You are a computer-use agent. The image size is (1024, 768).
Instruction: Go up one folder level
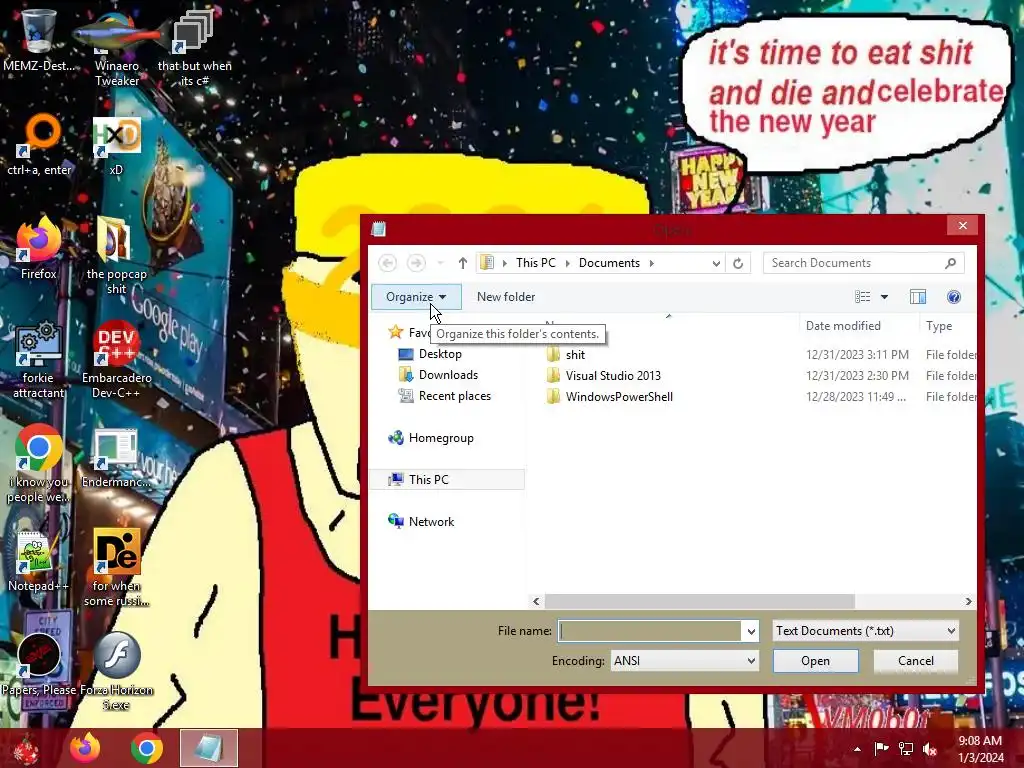(462, 263)
